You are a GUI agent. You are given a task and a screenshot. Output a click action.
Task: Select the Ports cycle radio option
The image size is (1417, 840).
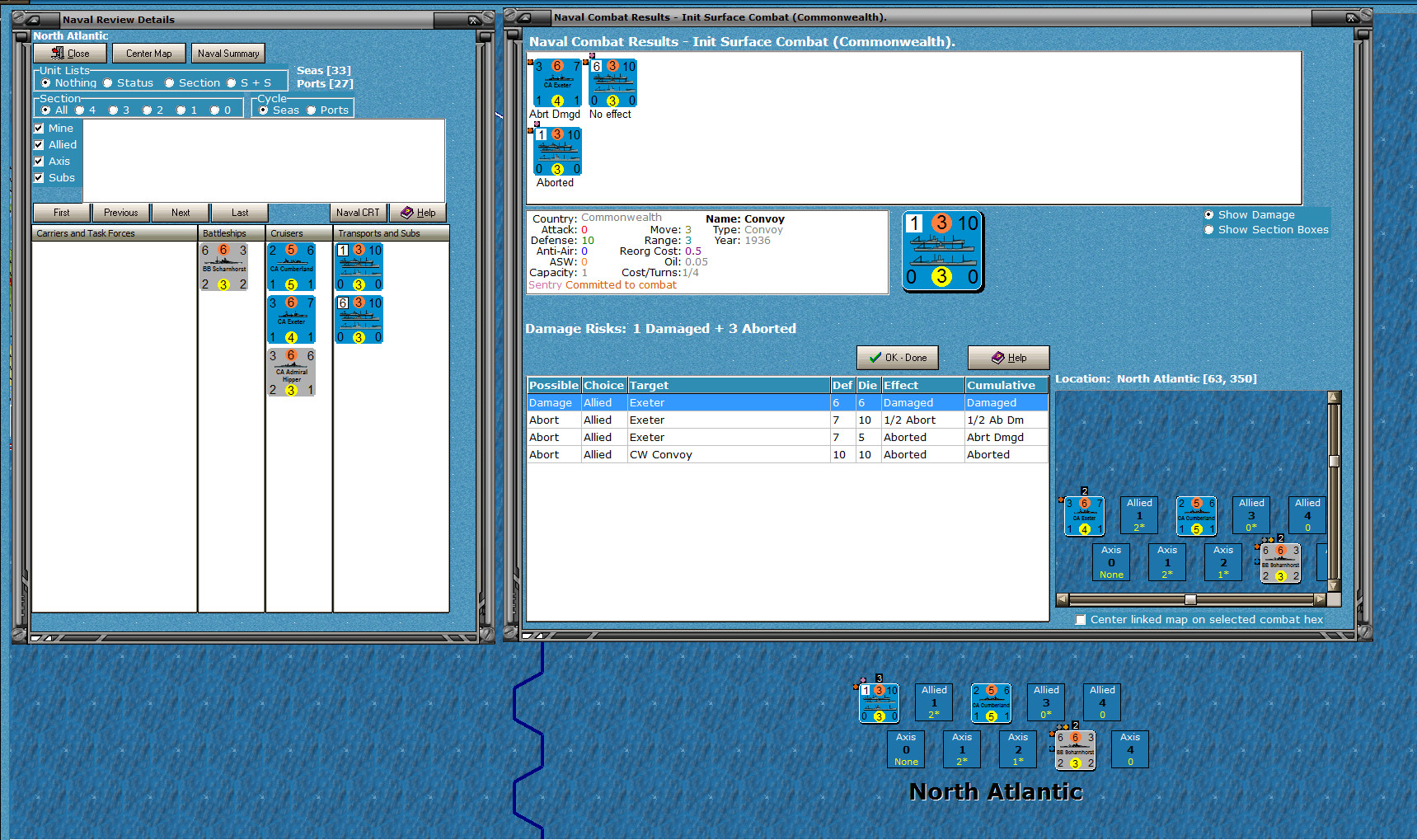tap(312, 110)
